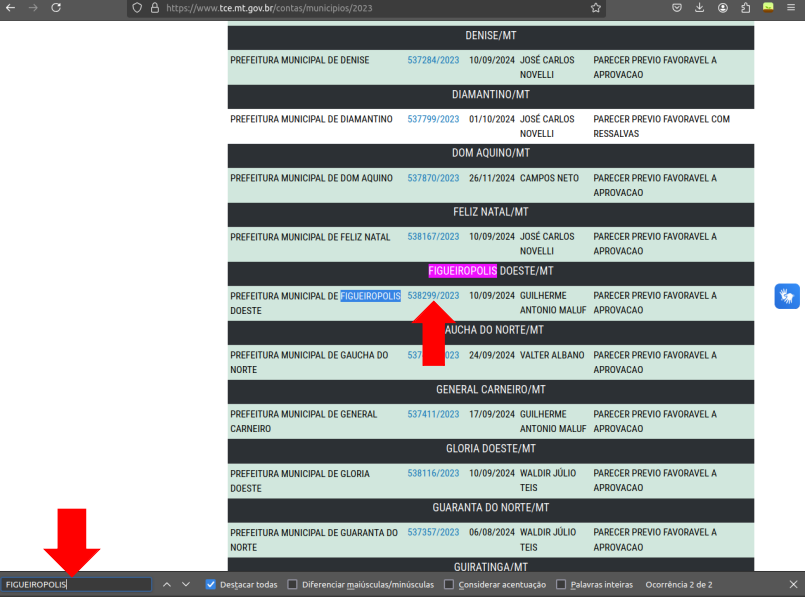Click the Ocorrência 2 de 2 status
Image resolution: width=805 pixels, height=597 pixels.
[679, 584]
